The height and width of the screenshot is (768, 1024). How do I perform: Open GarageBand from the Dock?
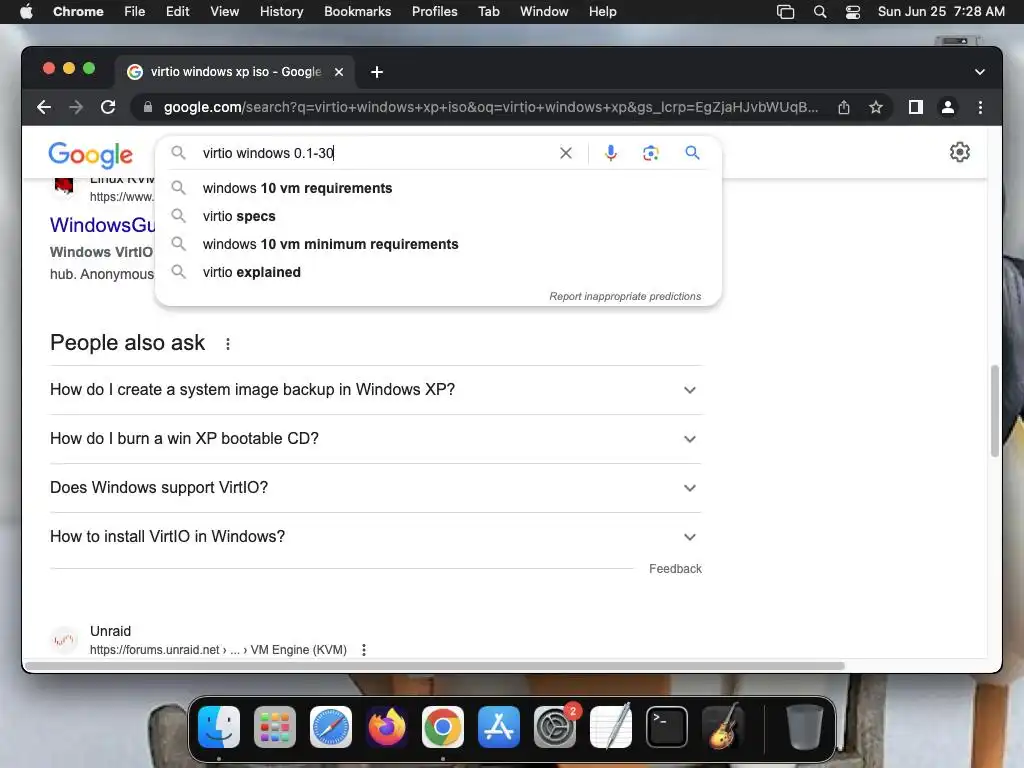click(722, 727)
